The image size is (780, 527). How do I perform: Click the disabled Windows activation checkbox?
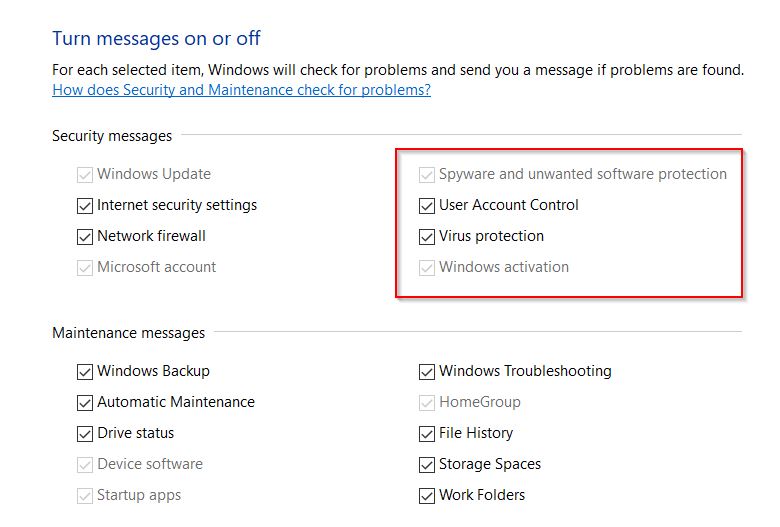pos(427,268)
